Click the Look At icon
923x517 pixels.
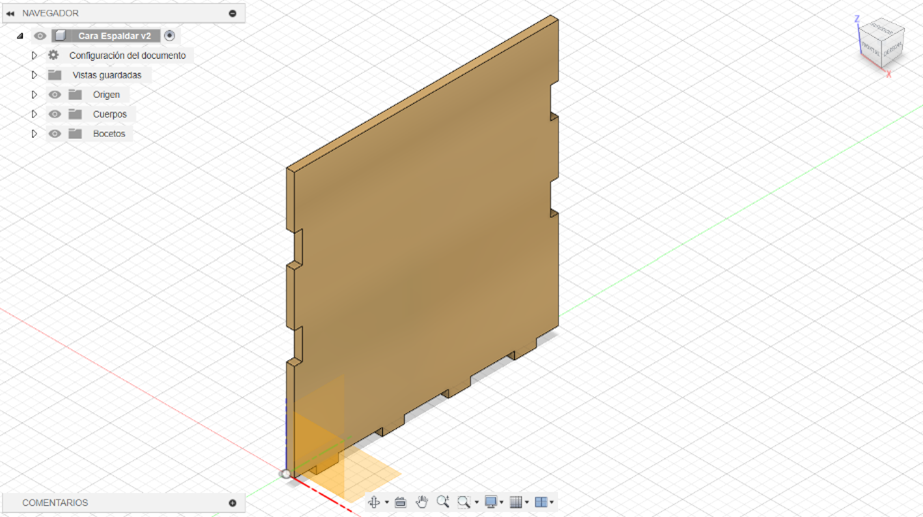(400, 502)
